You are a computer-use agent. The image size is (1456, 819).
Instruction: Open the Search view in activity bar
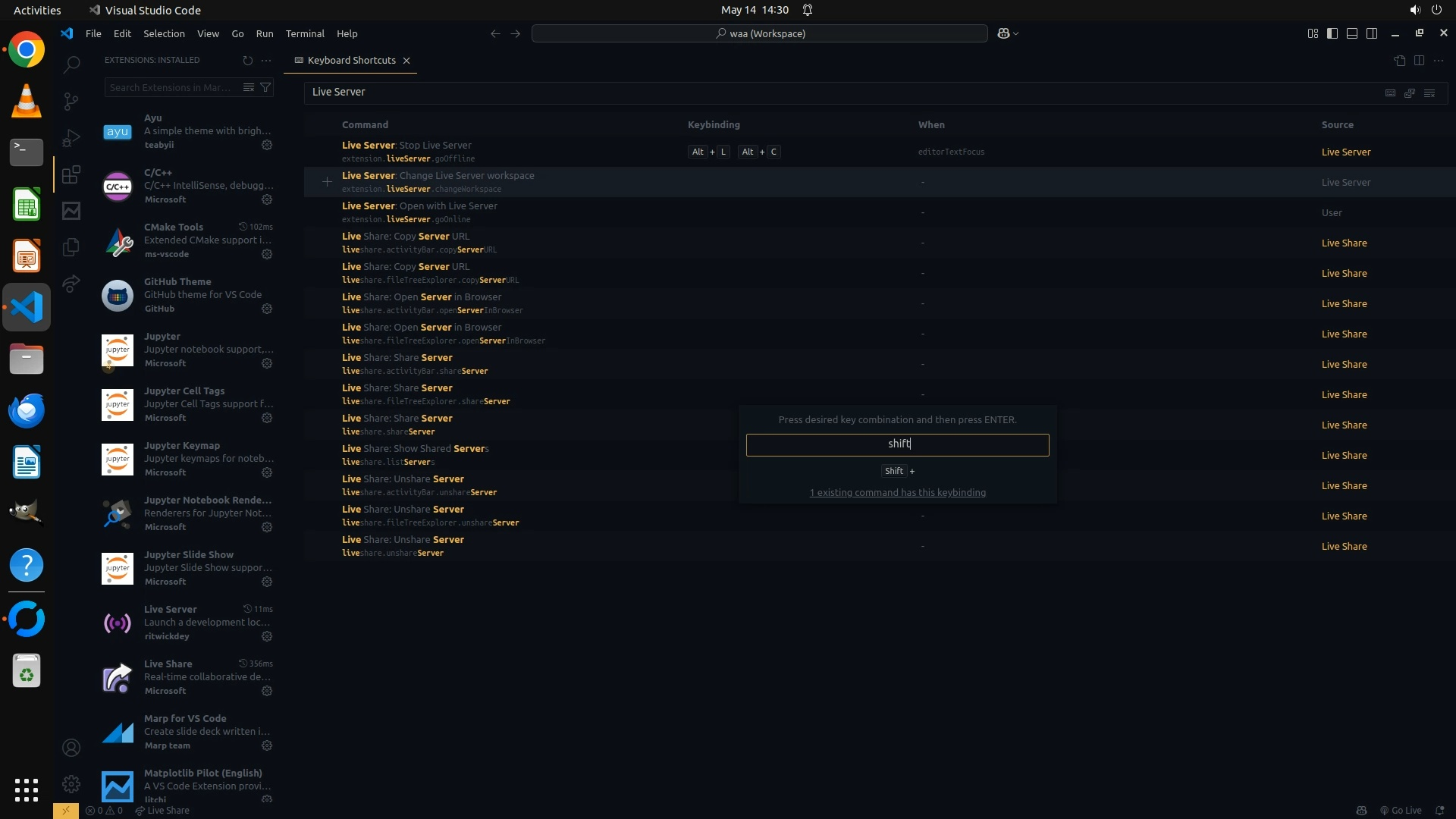click(x=71, y=64)
